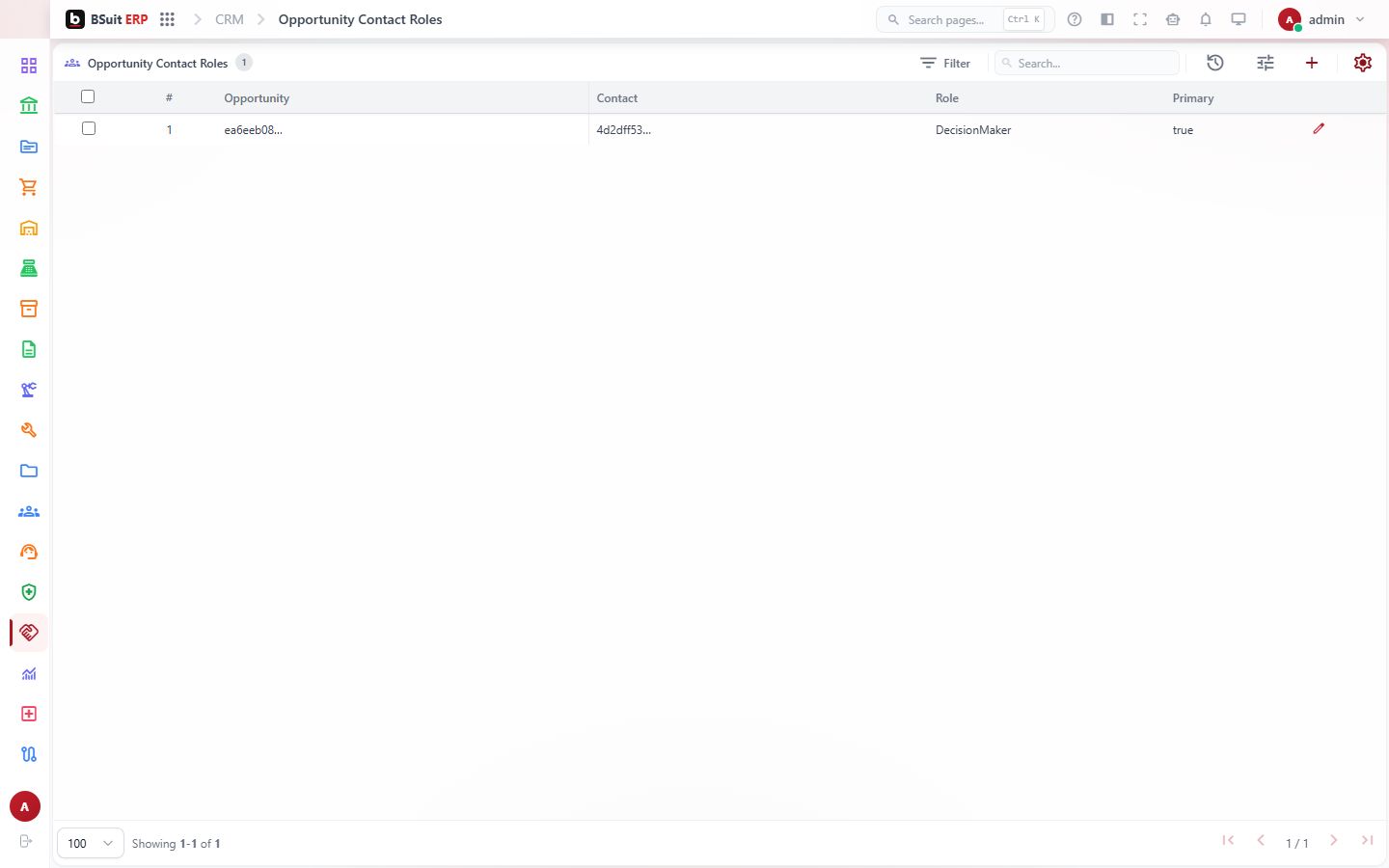Focus the table Search box
This screenshot has width=1389, height=868.
click(x=1087, y=63)
